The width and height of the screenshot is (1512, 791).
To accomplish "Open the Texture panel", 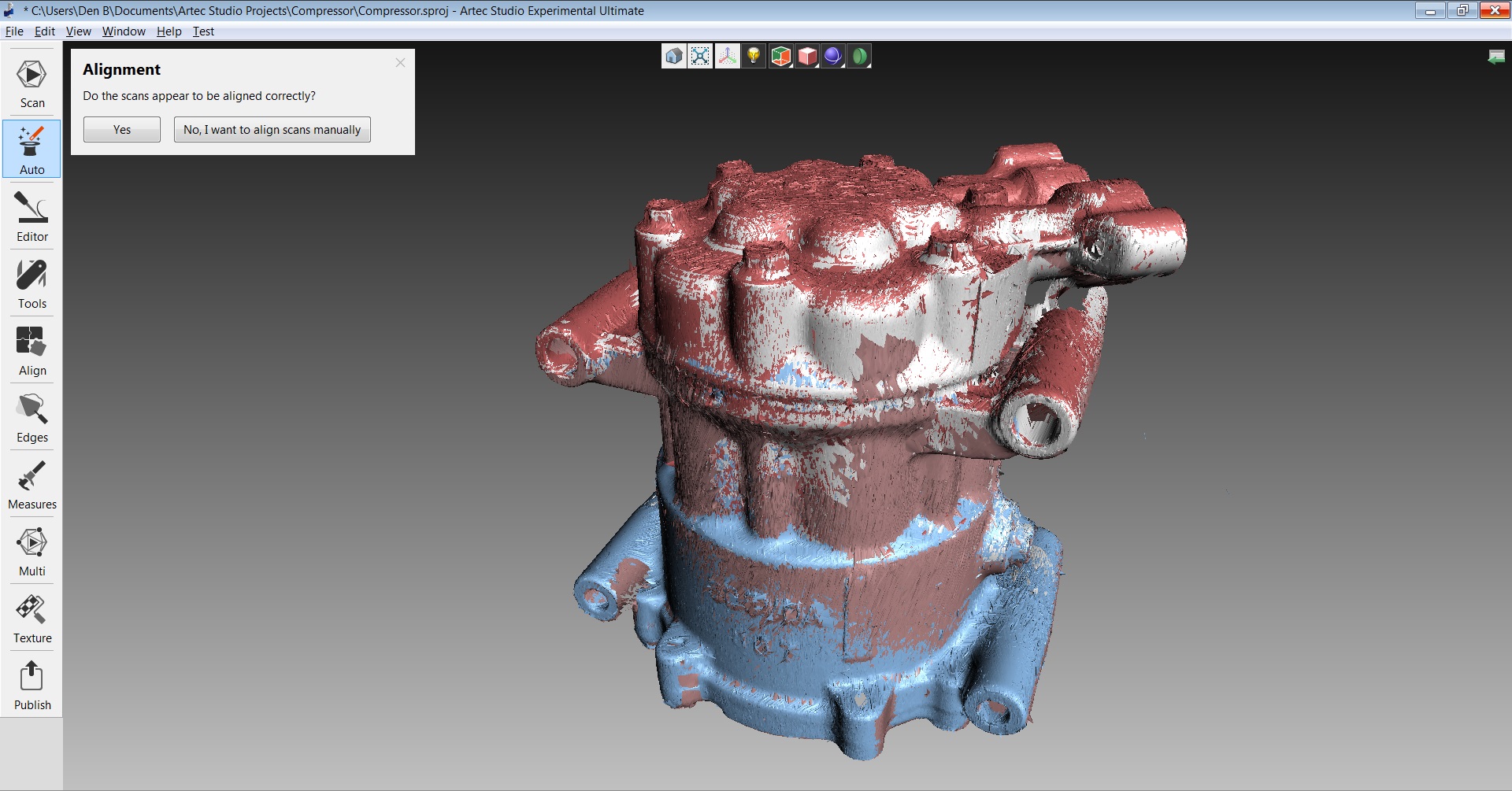I will point(31,619).
